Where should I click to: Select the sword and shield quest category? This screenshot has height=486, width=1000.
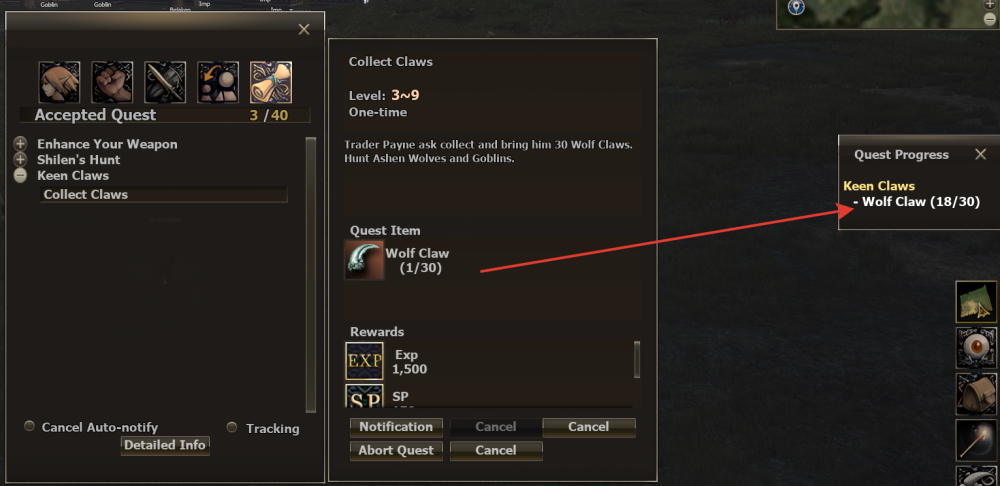point(165,82)
